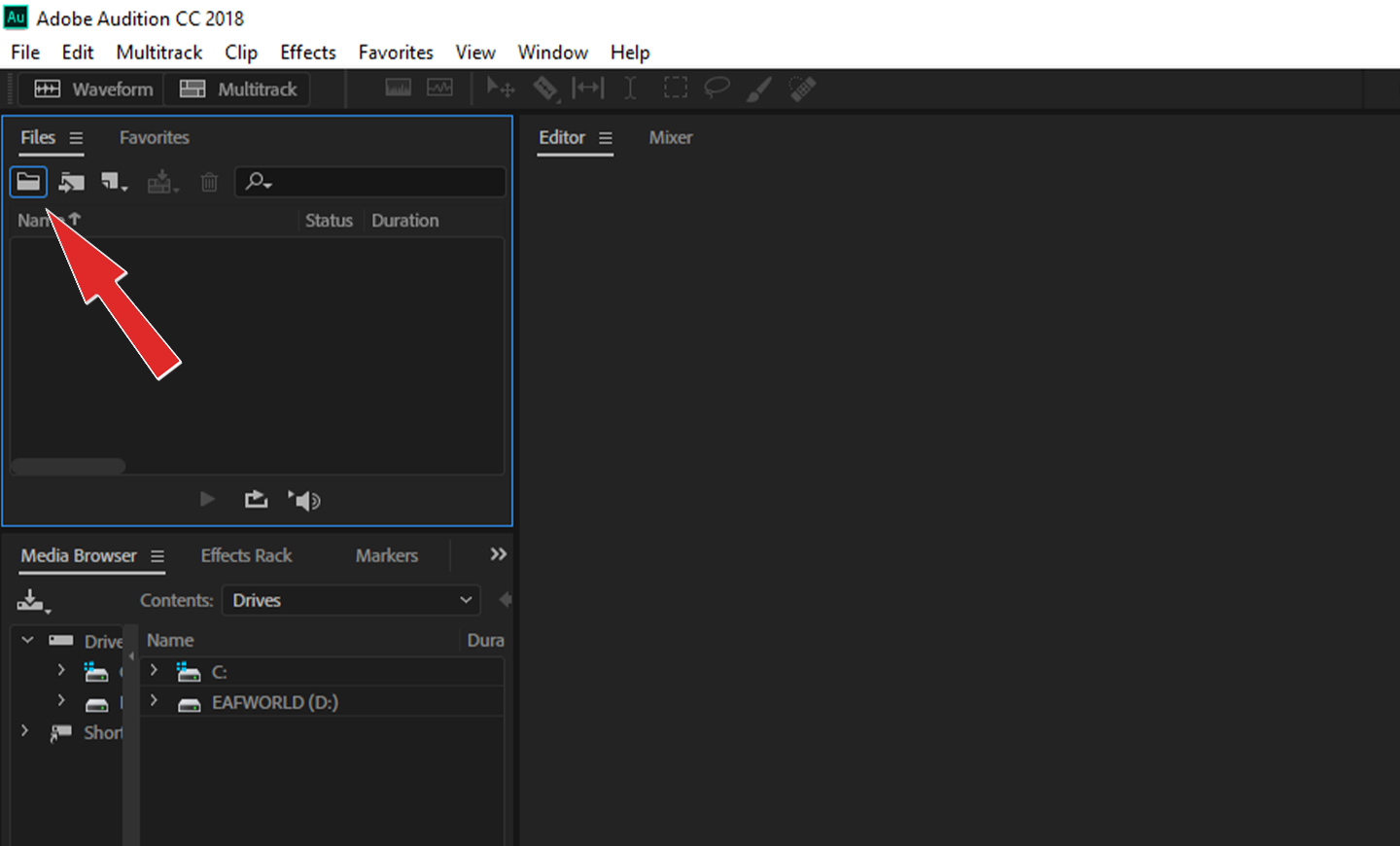The height and width of the screenshot is (846, 1400).
Task: Click the Play button in Files panel
Action: coord(207,499)
